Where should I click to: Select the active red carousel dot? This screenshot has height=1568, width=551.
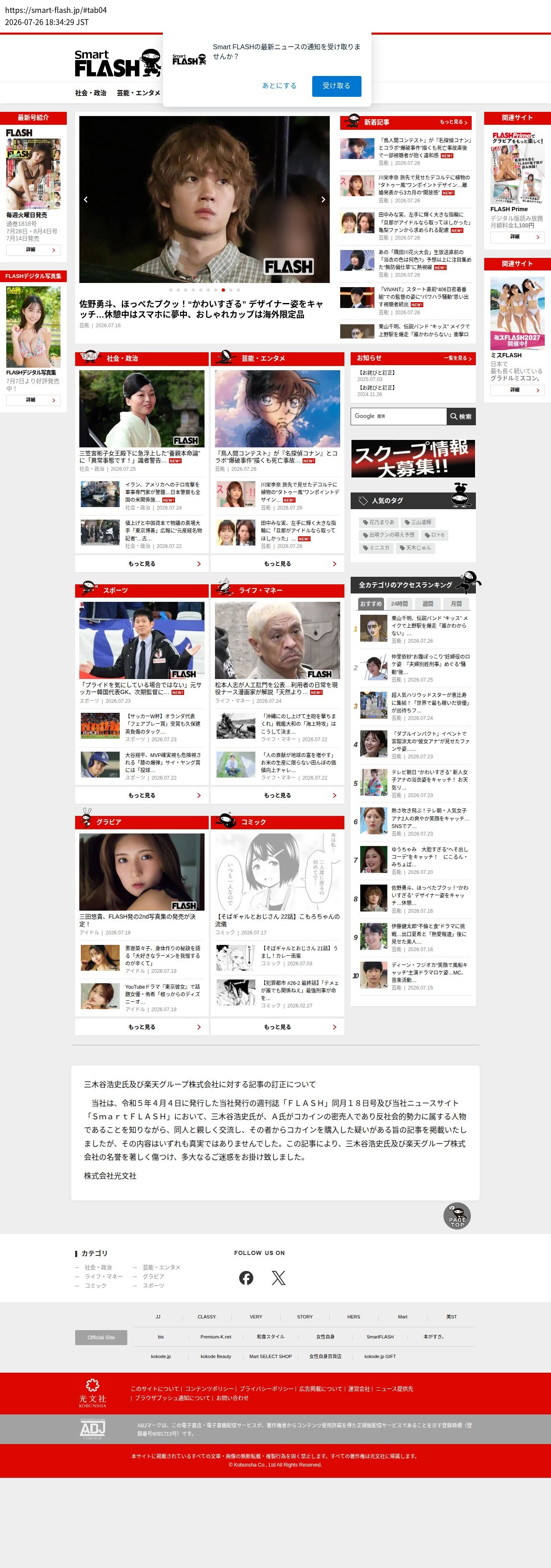click(x=223, y=290)
